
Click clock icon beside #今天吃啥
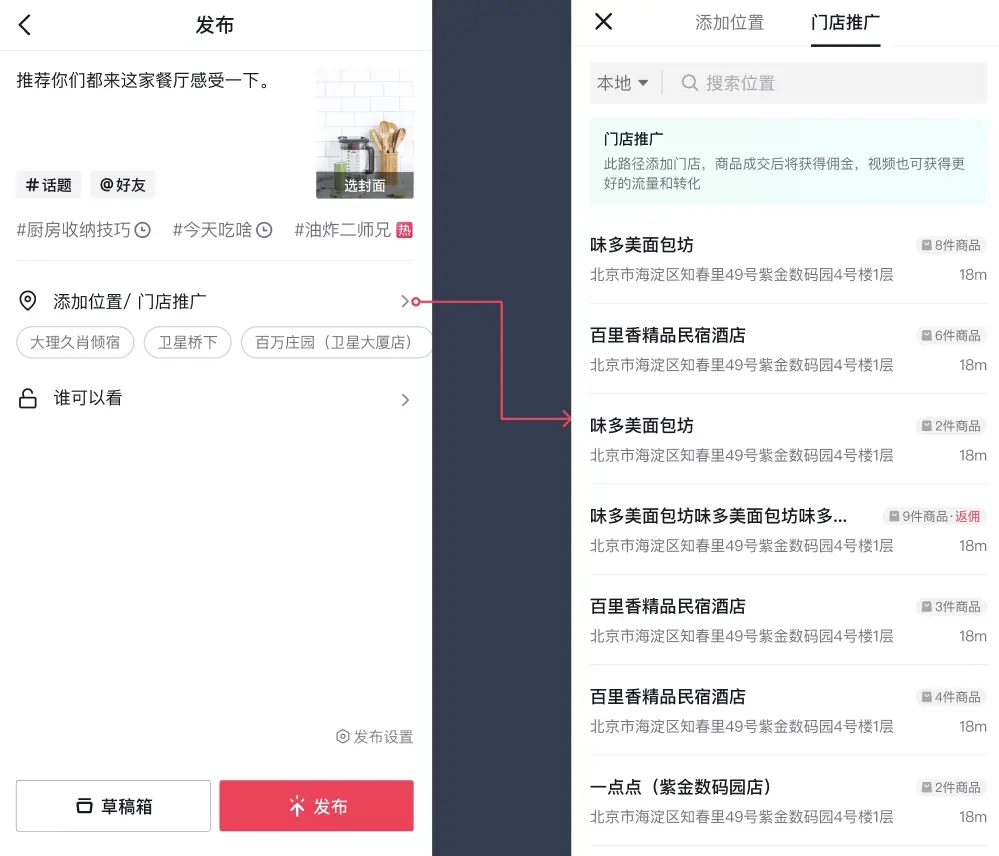(264, 230)
